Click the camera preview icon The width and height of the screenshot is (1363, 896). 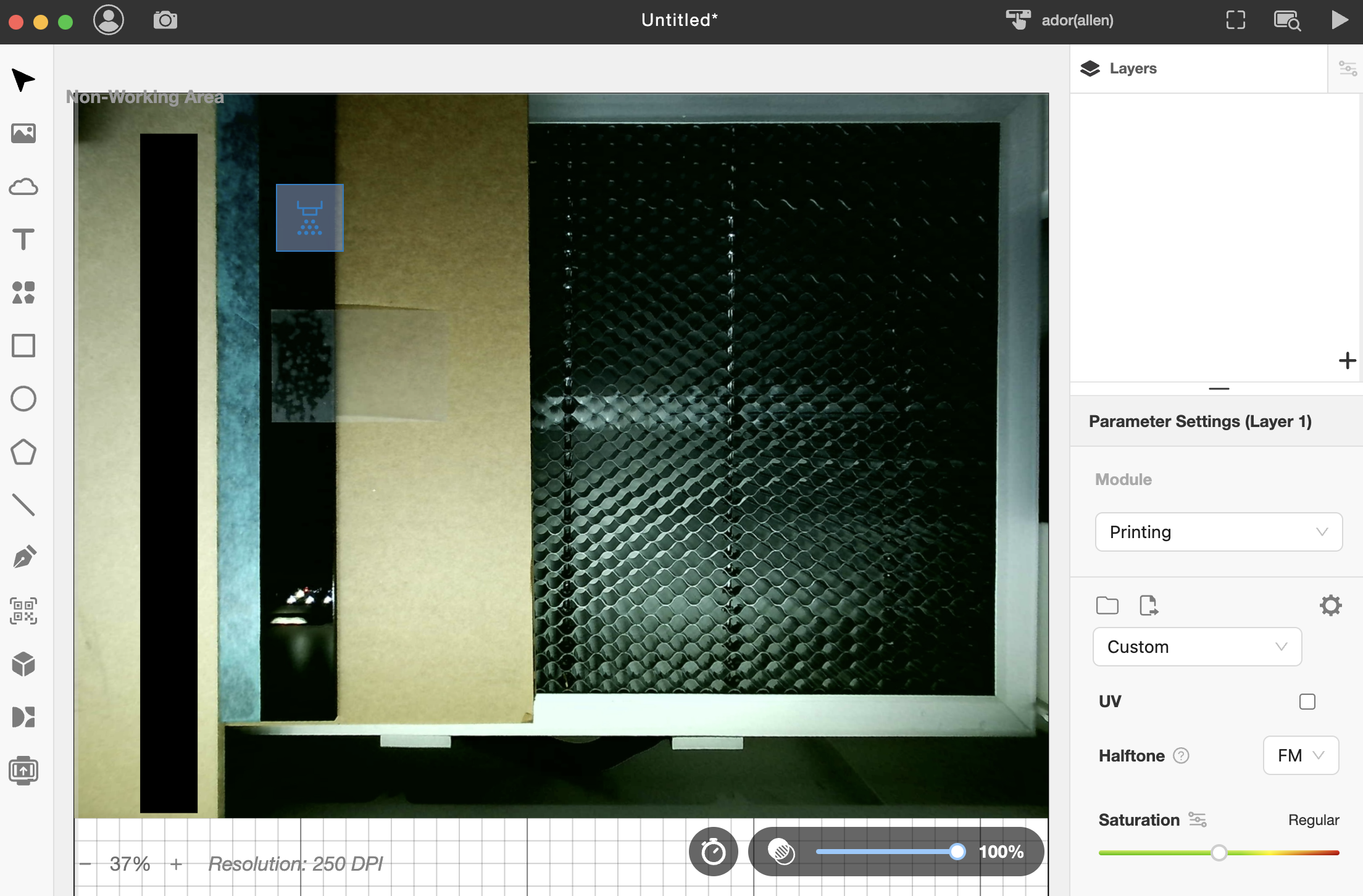[165, 20]
